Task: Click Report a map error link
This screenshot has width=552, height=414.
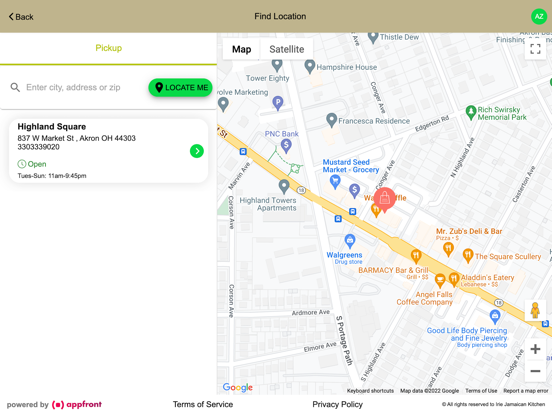Action: point(526,391)
